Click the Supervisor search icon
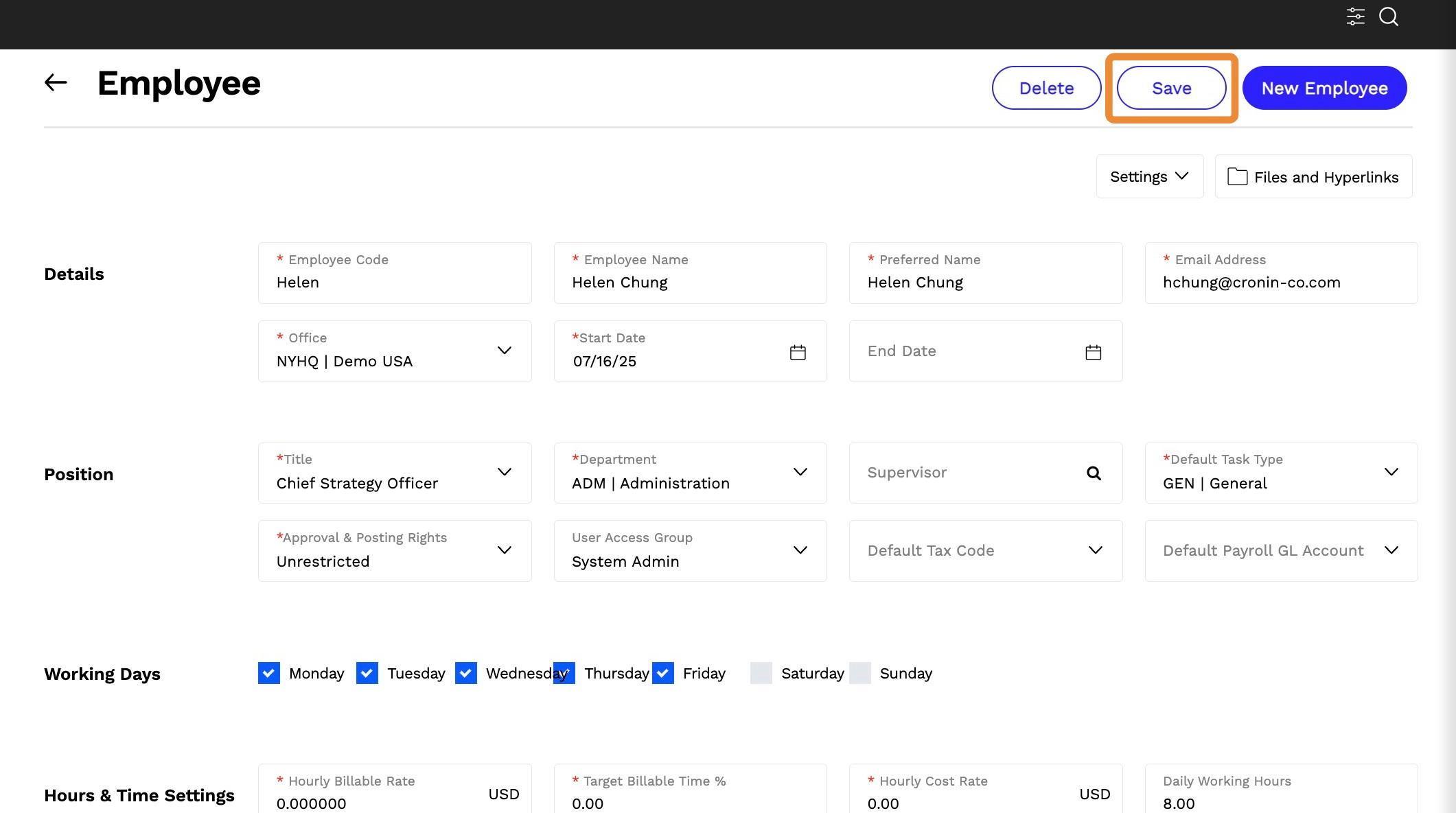1456x813 pixels. pos(1094,473)
